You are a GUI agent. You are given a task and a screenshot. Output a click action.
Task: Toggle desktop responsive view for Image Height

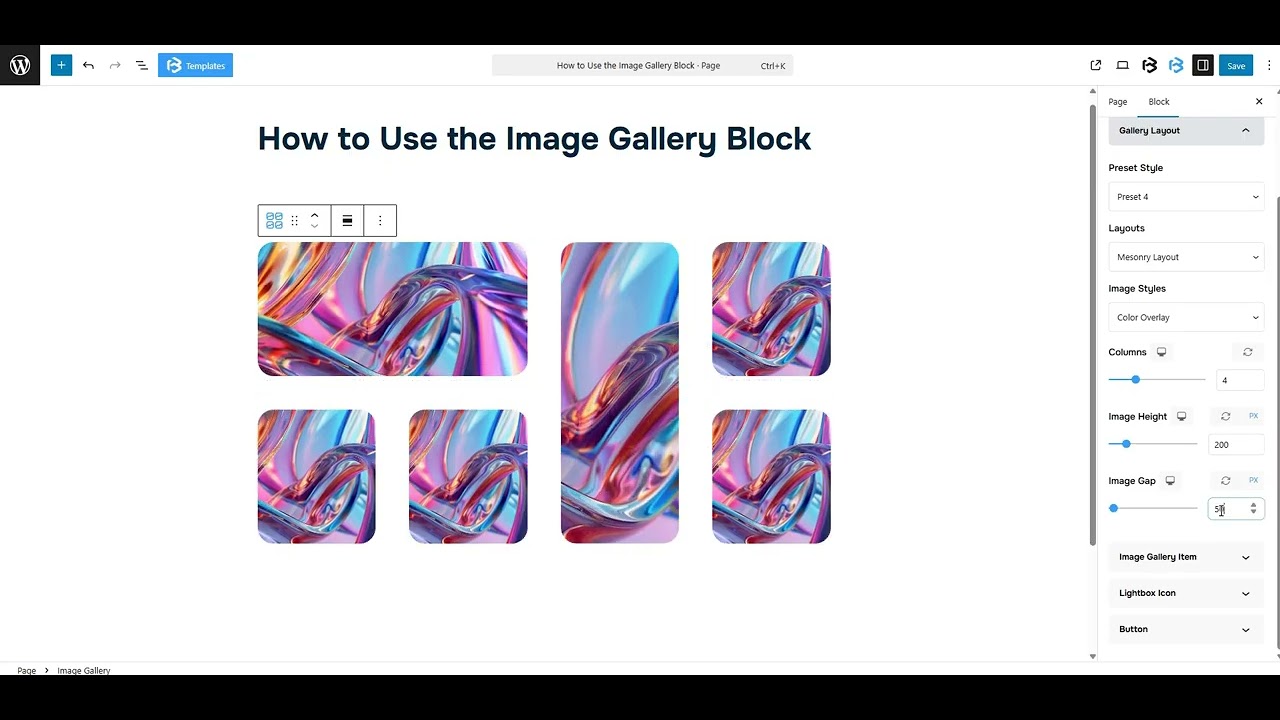(x=1181, y=416)
